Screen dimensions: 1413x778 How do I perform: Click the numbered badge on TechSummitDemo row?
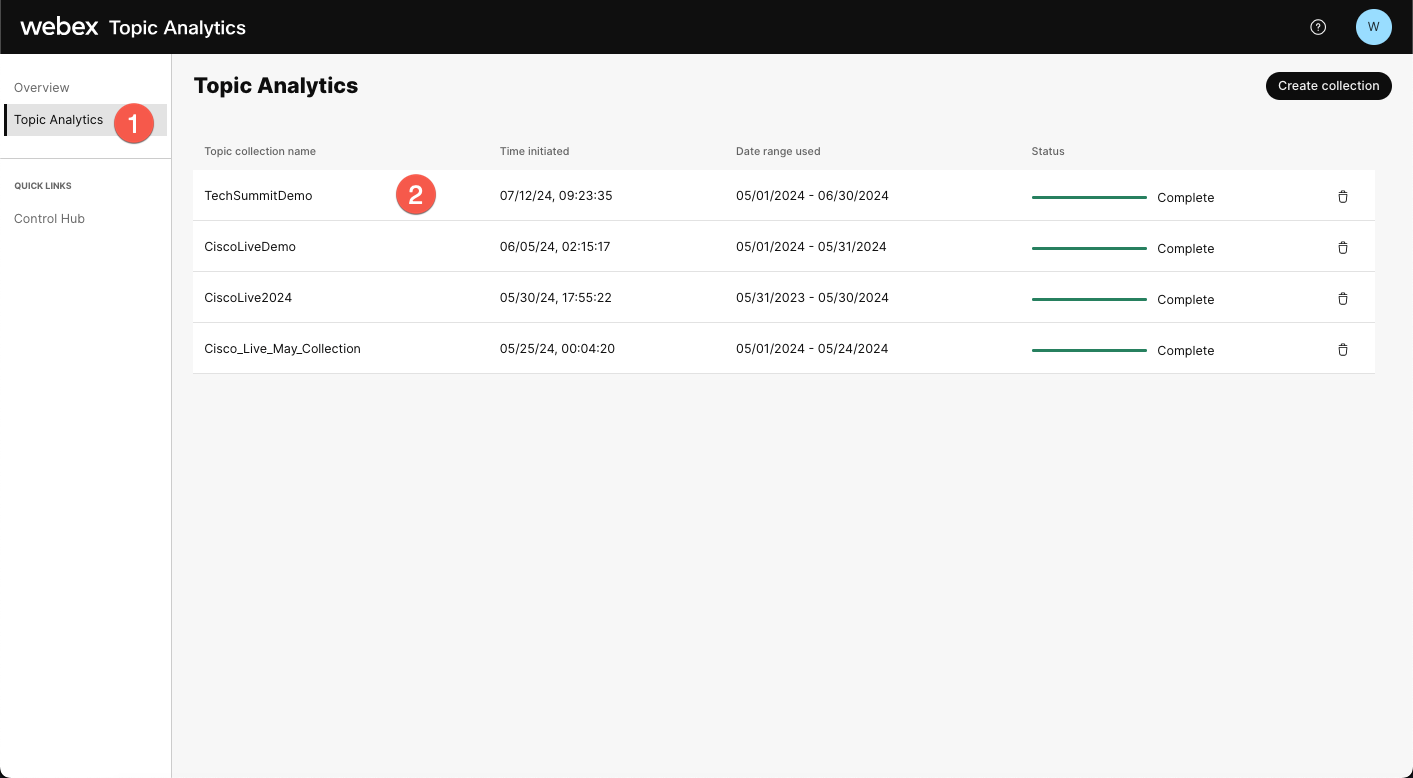tap(416, 195)
